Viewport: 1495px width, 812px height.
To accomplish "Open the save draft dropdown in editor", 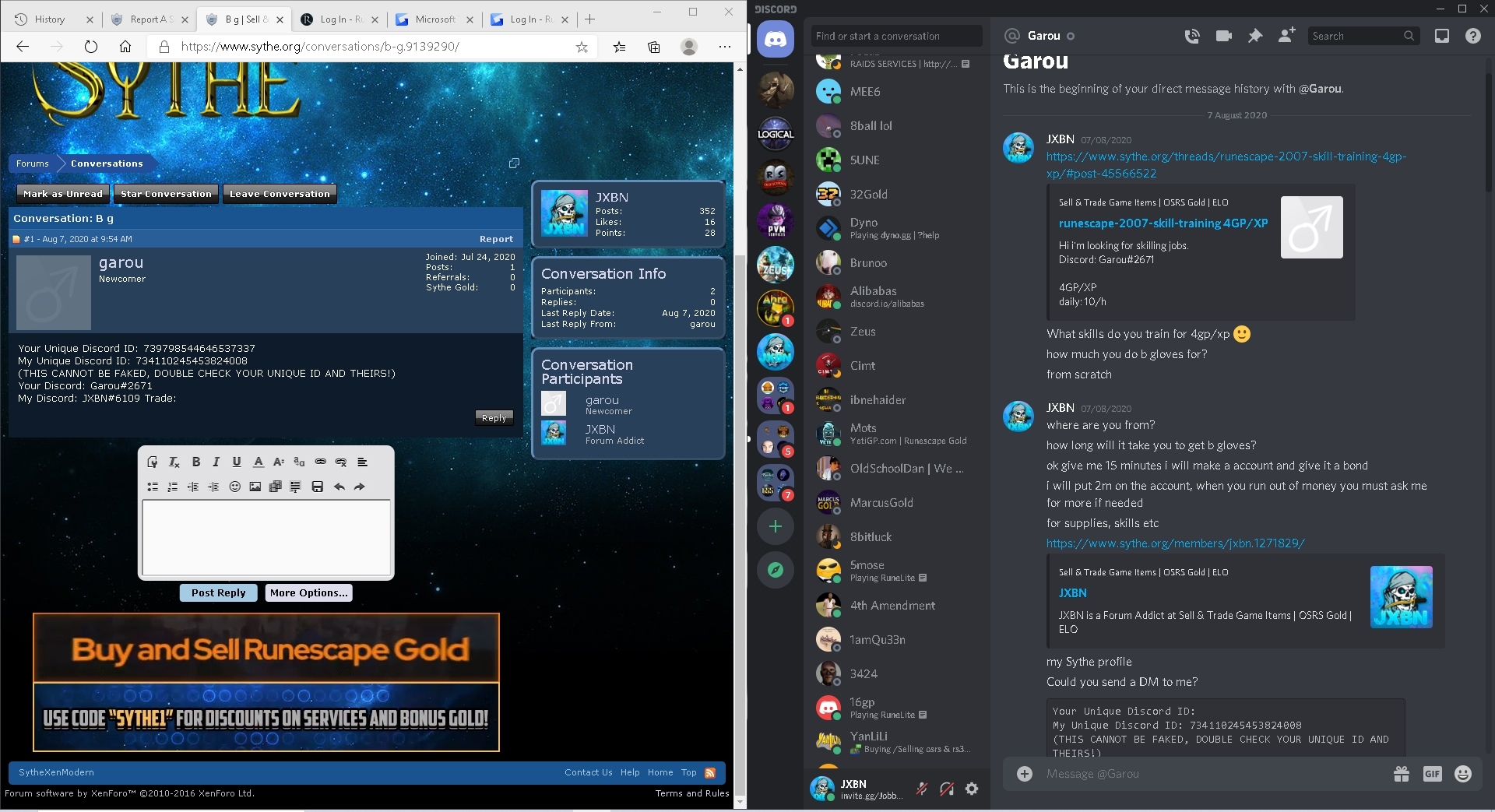I will 317,487.
